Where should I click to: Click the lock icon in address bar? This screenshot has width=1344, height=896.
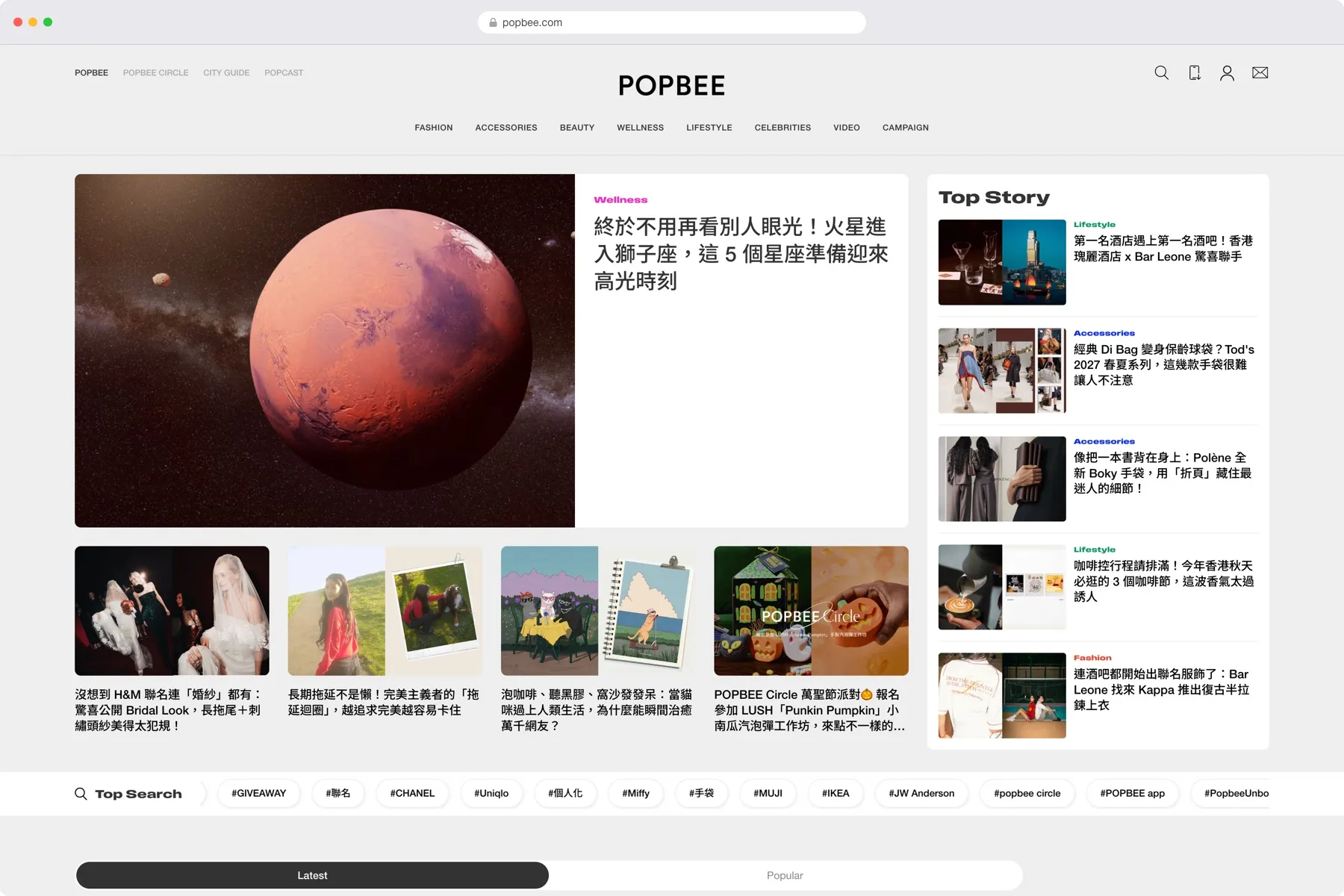tap(493, 22)
